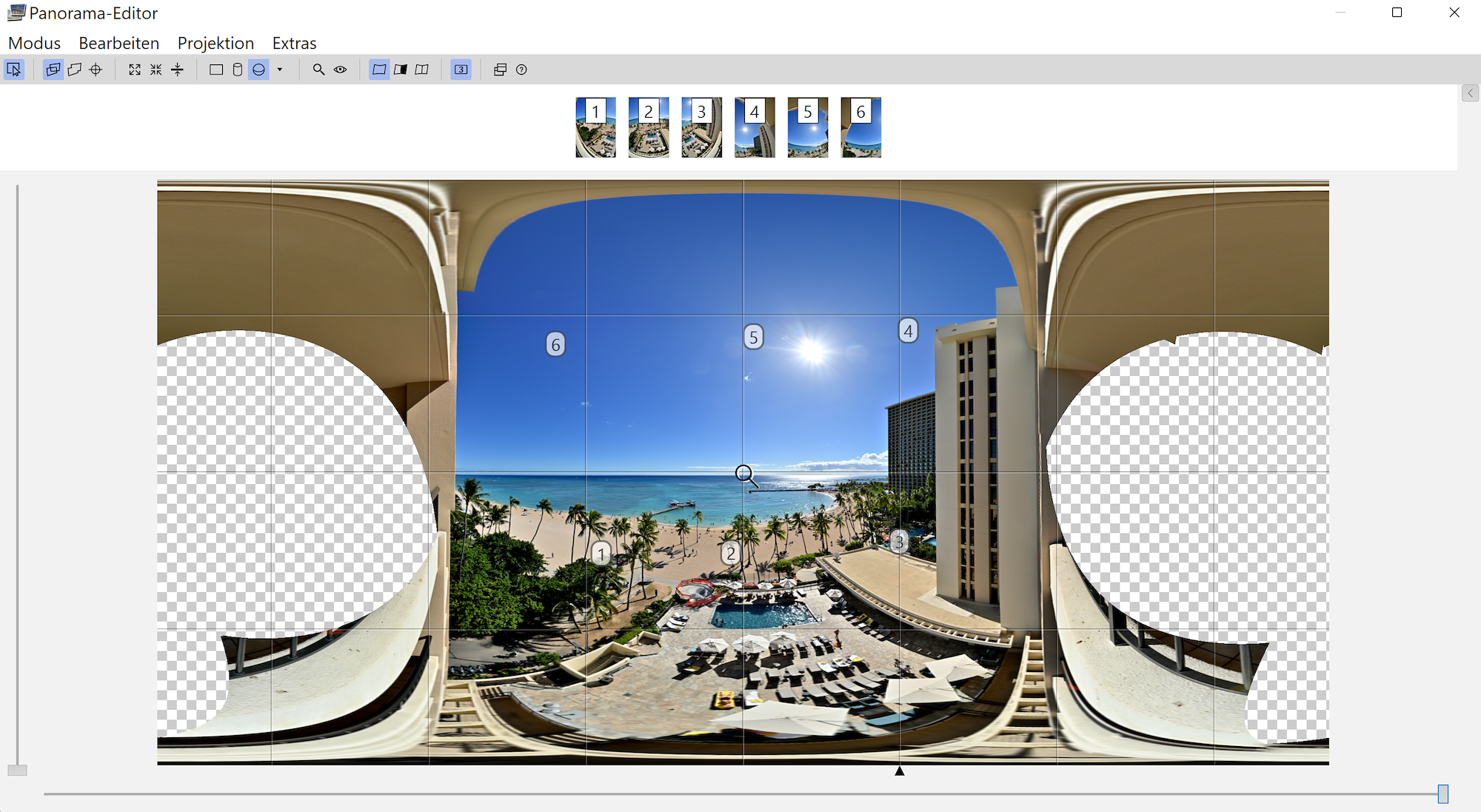The height and width of the screenshot is (812, 1481).
Task: Select the pointer selection tool
Action: [14, 70]
